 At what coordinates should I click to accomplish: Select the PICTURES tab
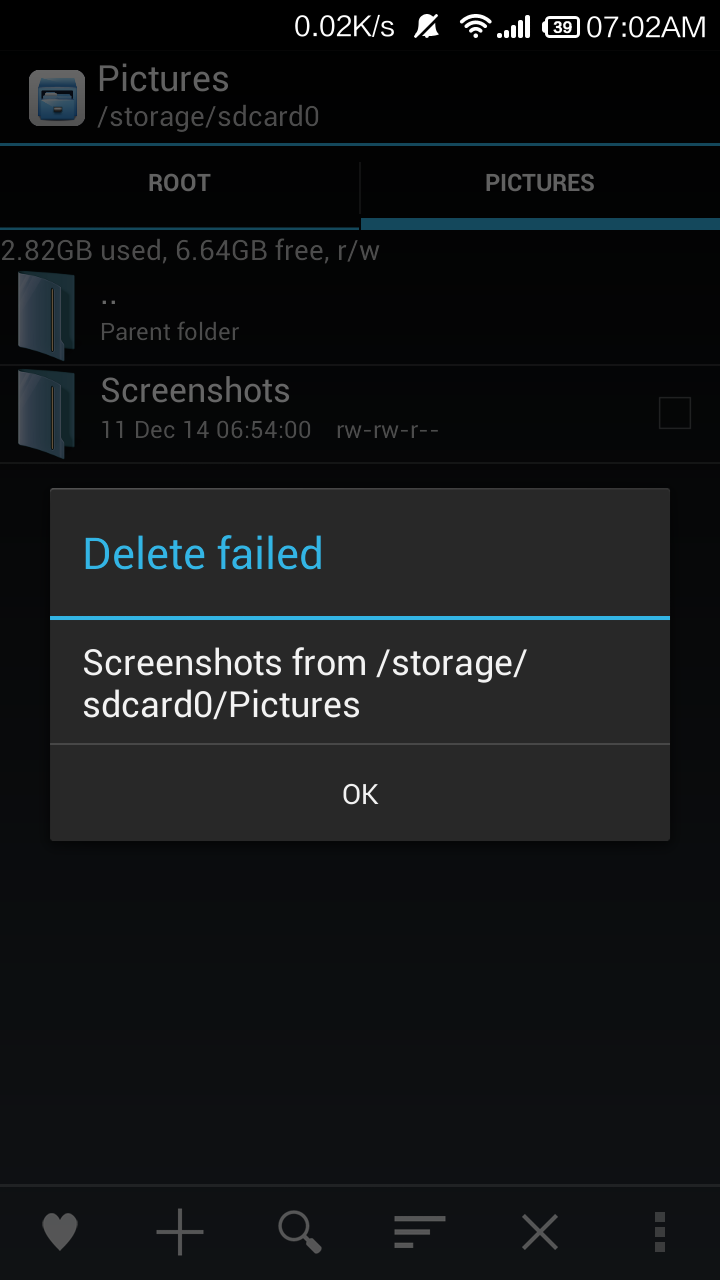(x=540, y=183)
